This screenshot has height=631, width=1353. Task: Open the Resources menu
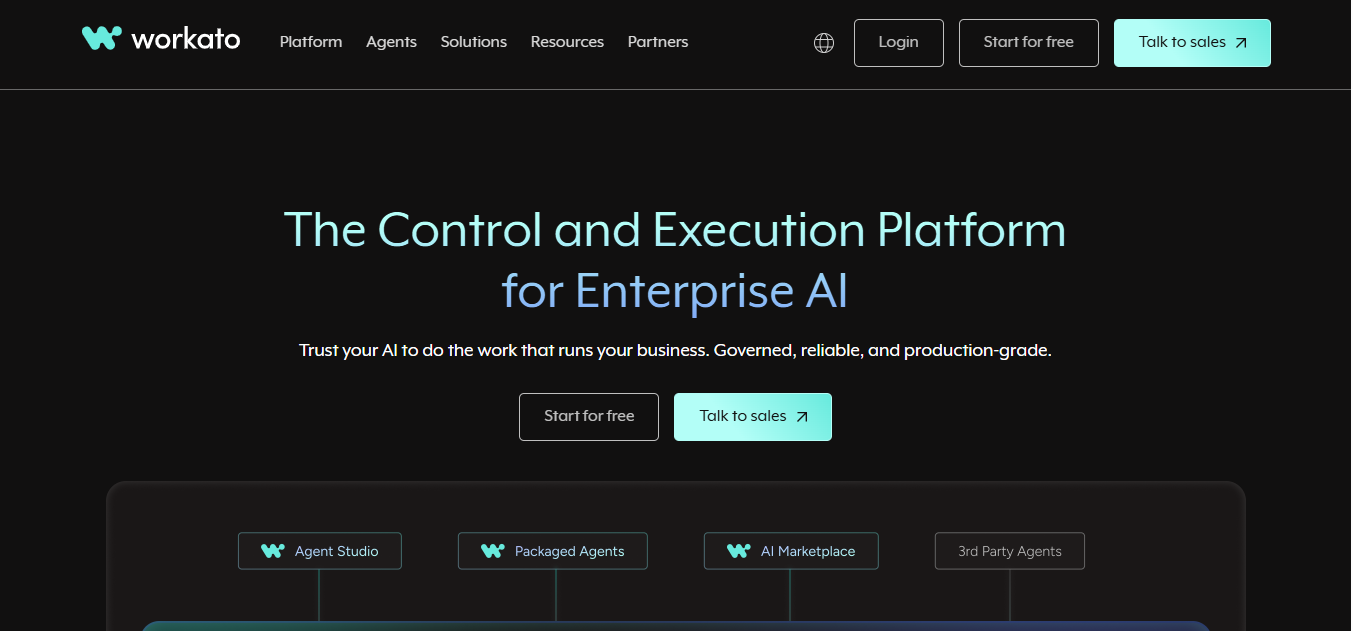(x=567, y=42)
